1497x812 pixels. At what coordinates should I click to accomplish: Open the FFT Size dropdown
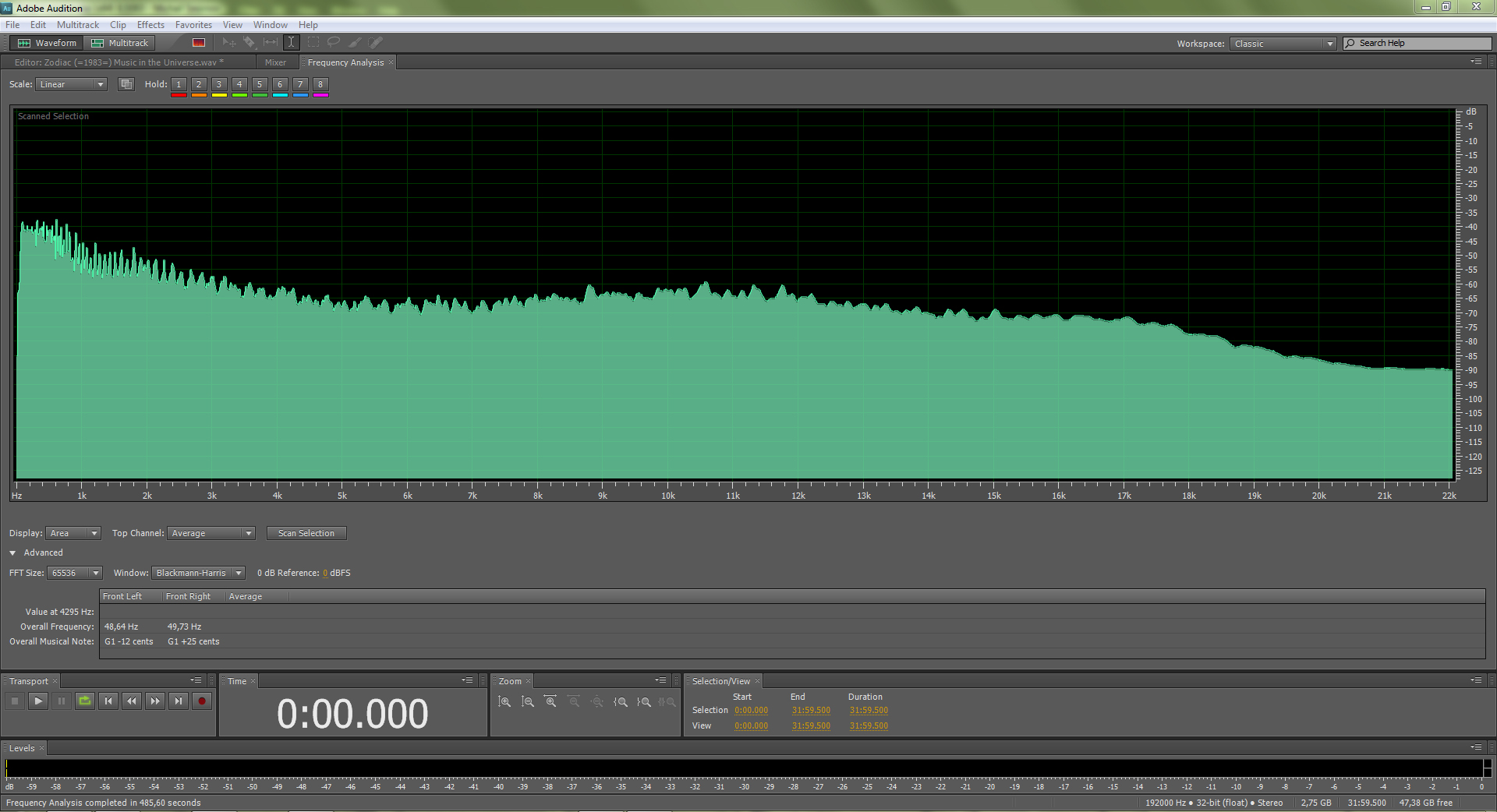click(75, 573)
